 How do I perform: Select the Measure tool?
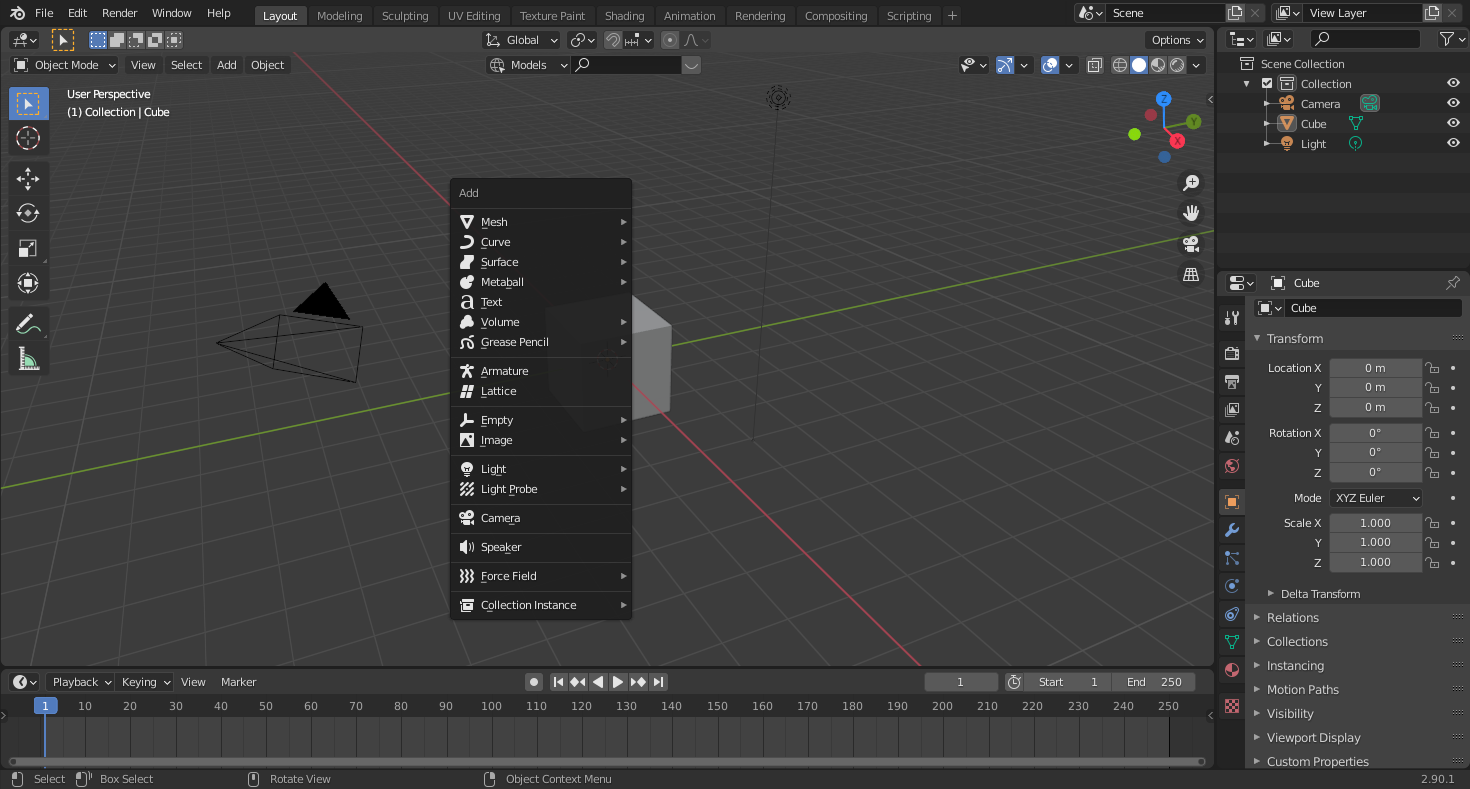click(28, 359)
